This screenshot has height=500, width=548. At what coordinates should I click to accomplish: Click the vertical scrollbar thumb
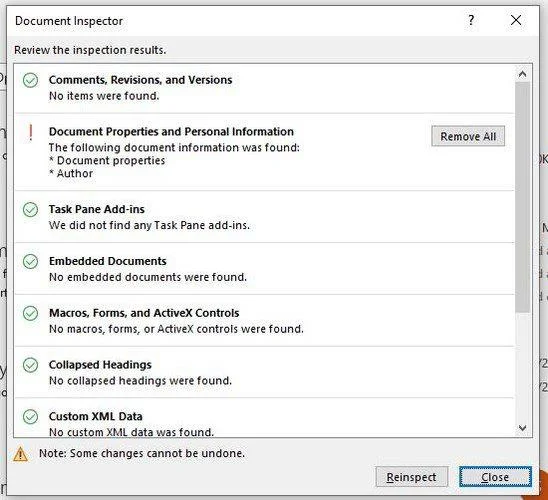click(522, 197)
